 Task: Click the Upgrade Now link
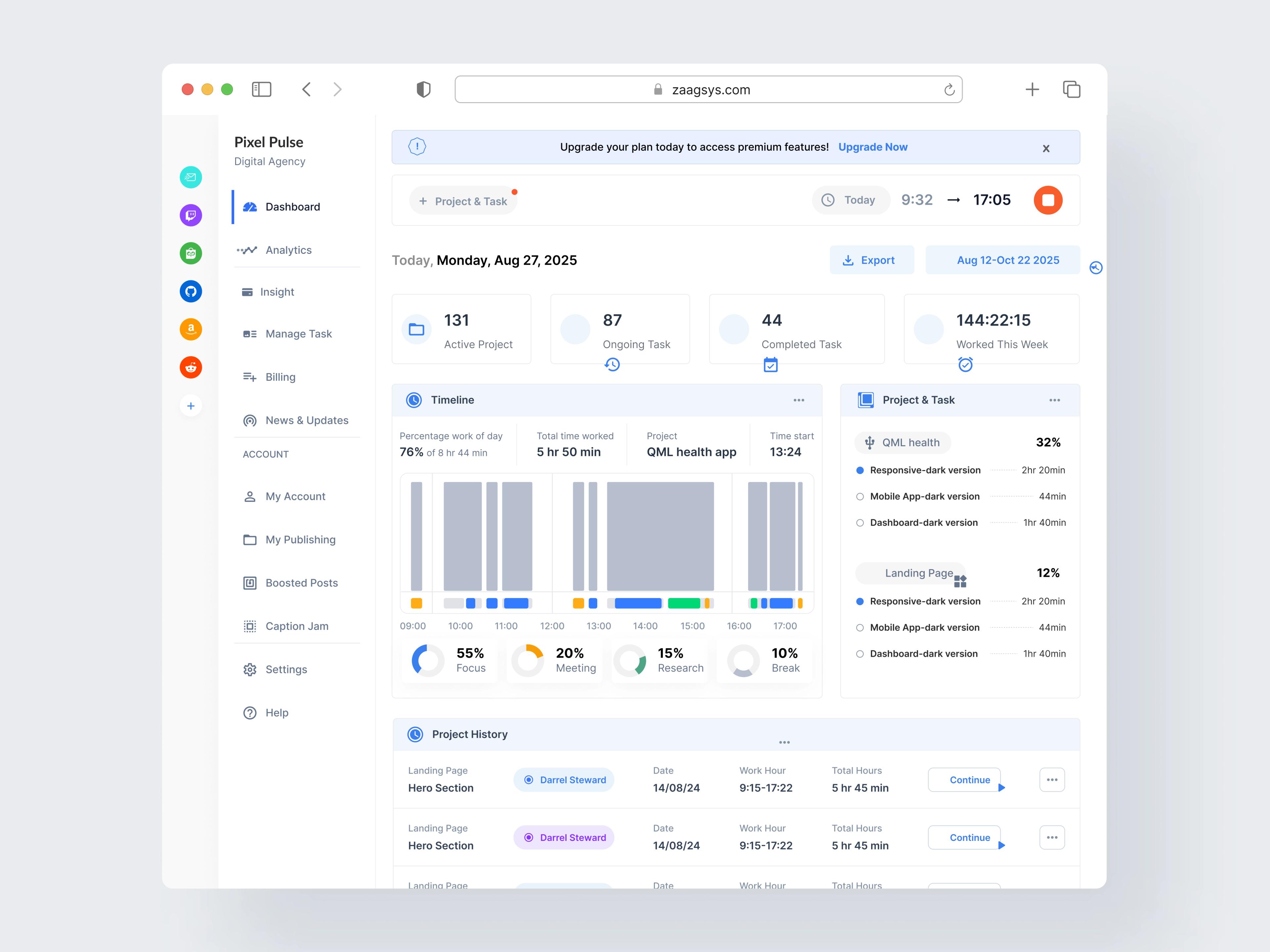click(873, 147)
